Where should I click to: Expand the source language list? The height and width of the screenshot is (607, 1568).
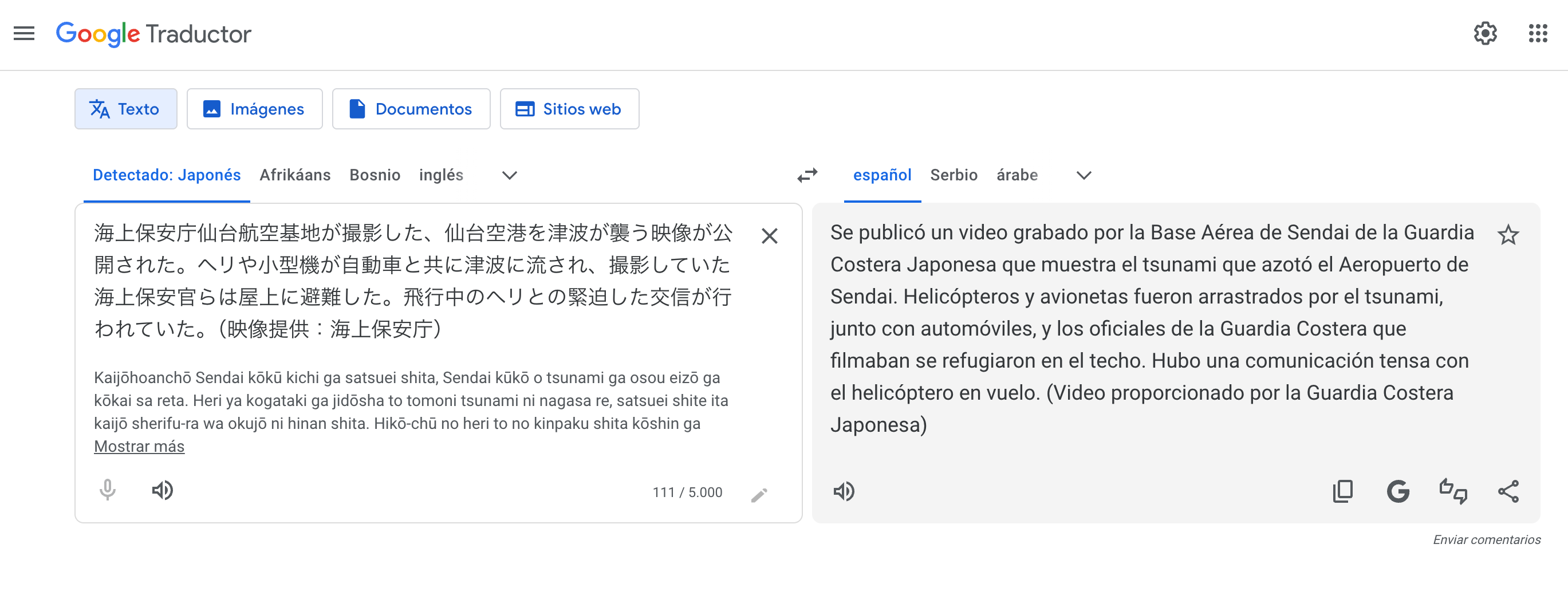tap(510, 175)
